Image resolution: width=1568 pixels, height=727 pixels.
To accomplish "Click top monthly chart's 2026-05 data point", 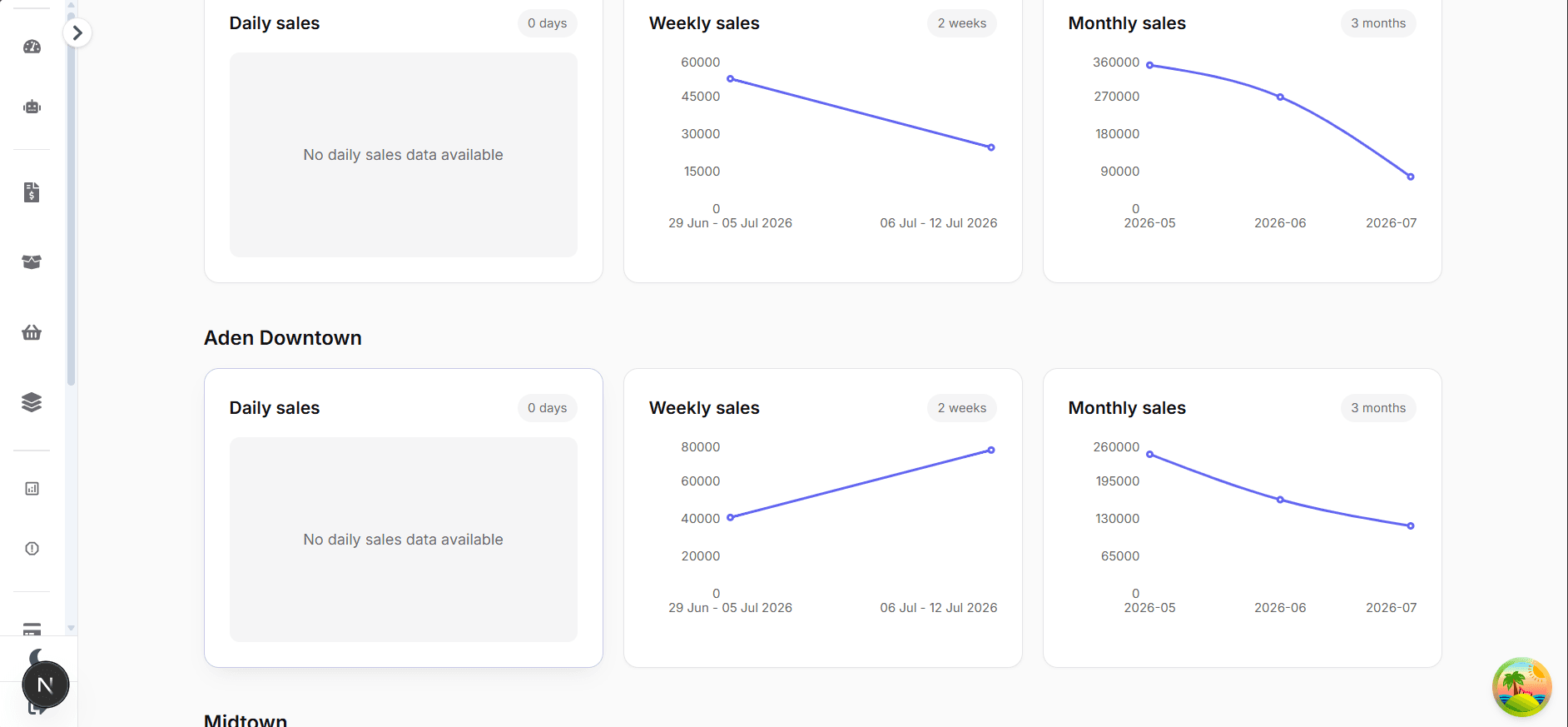I will (1150, 65).
